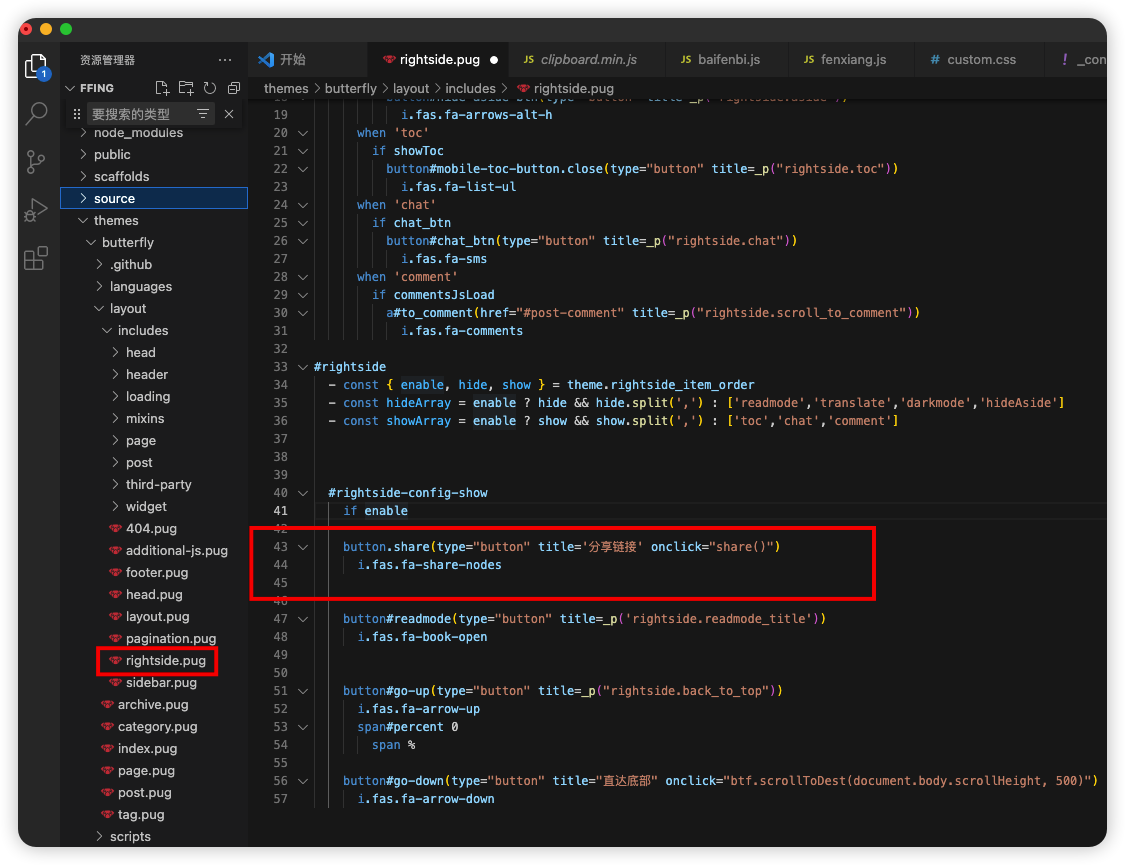
Task: Open the Run and Debug view
Action: click(37, 210)
